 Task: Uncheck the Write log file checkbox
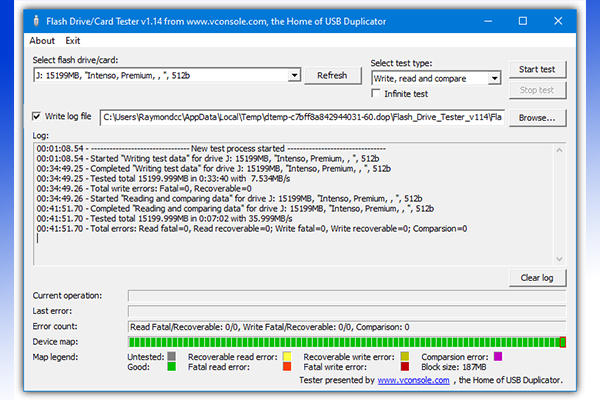(x=38, y=116)
